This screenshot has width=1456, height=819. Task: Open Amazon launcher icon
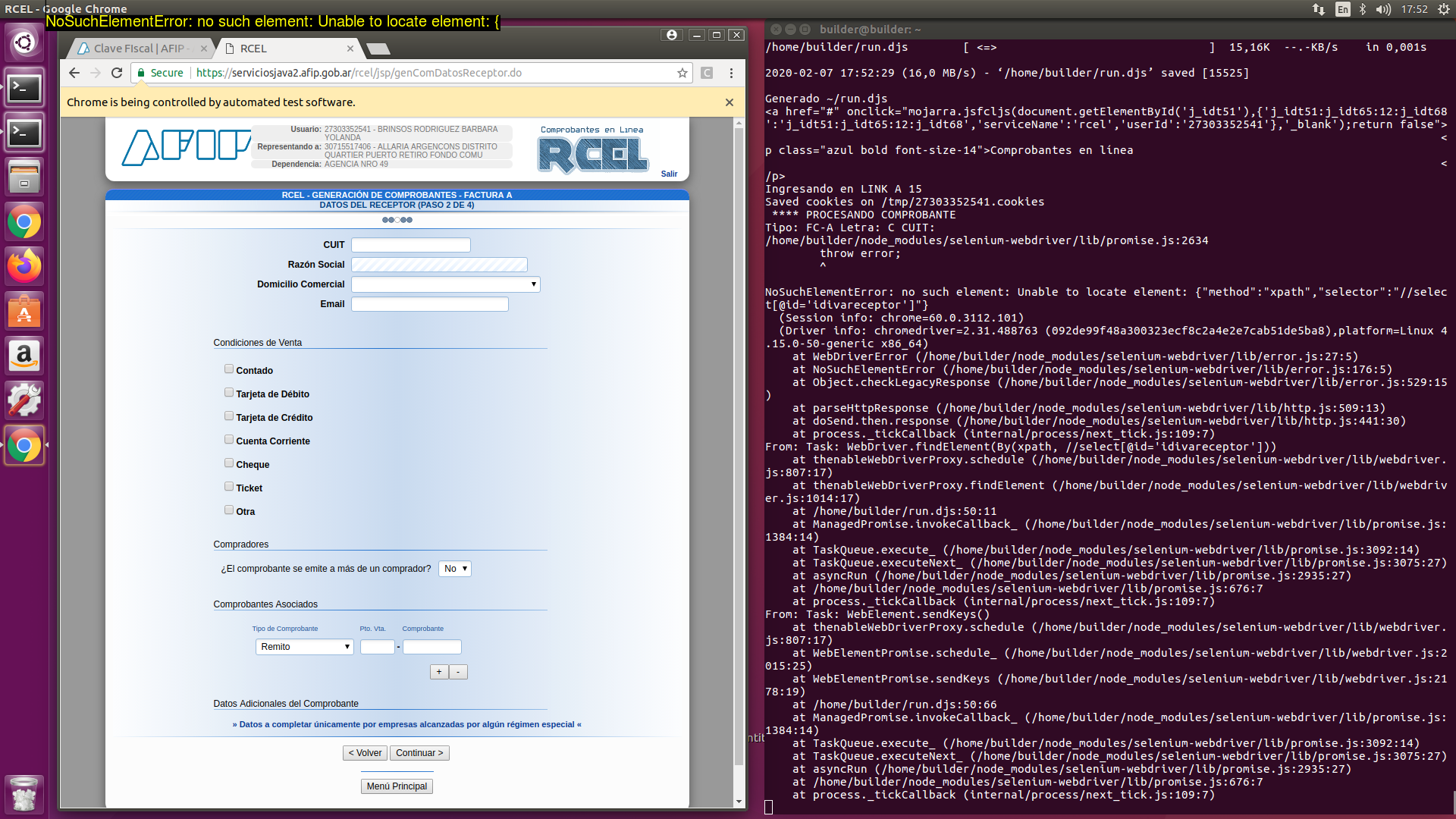point(24,356)
